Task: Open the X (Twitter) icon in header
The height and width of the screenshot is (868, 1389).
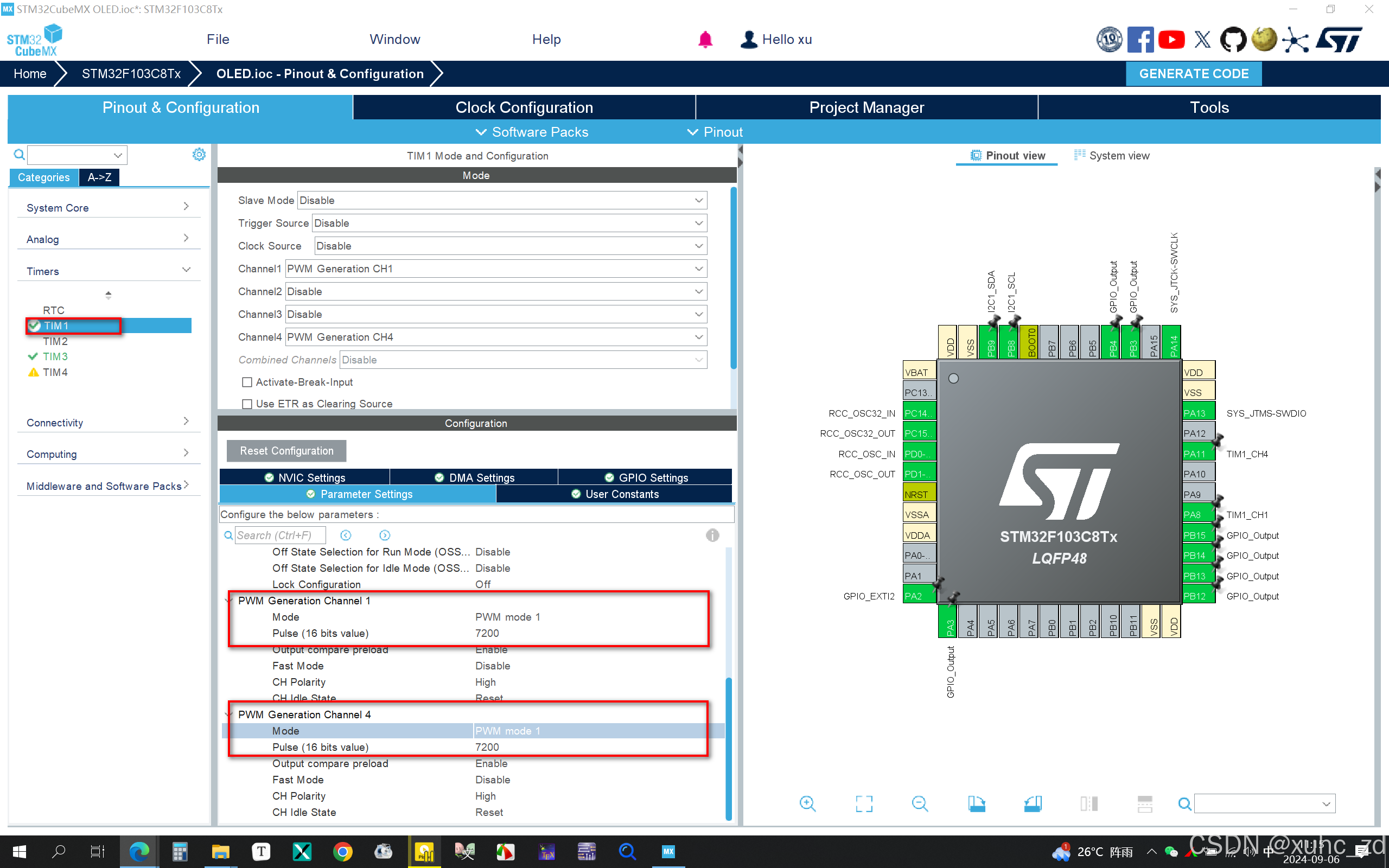Action: (x=1202, y=40)
